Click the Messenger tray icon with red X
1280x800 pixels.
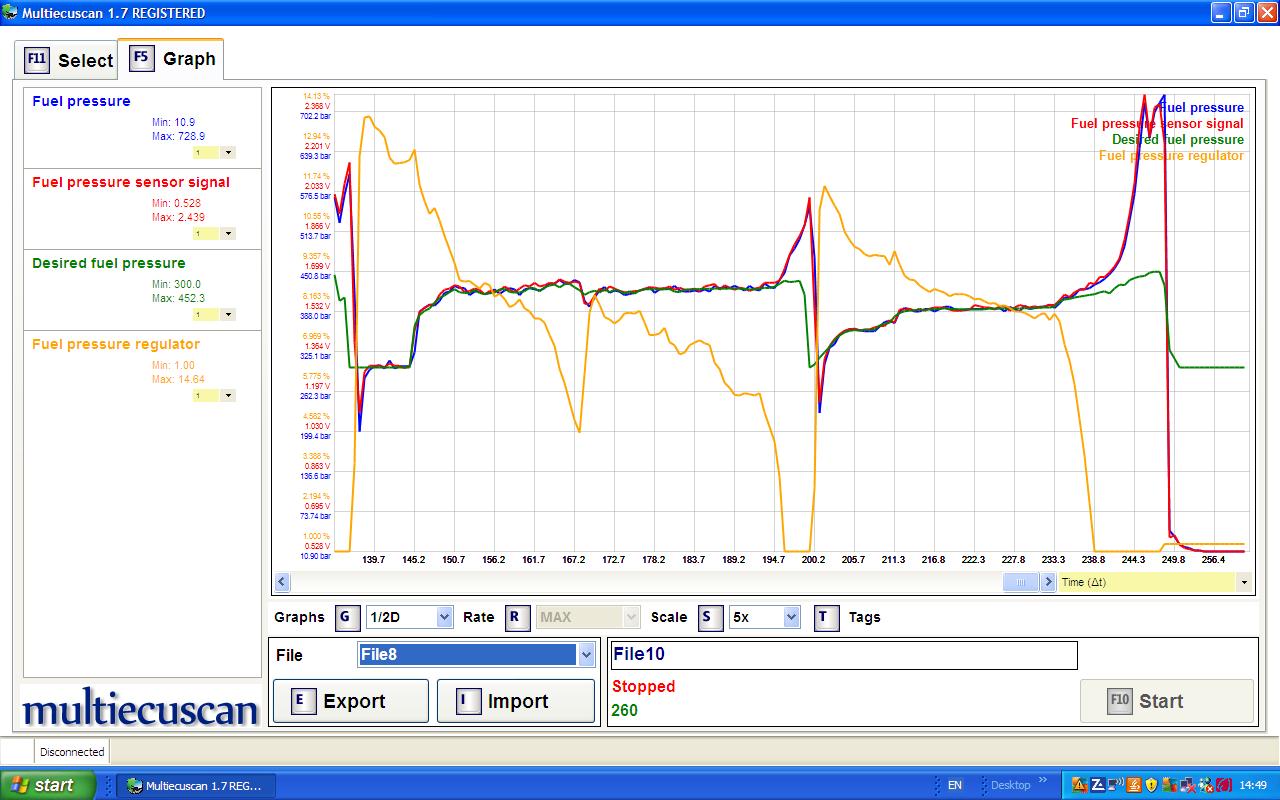pyautogui.click(x=1206, y=786)
